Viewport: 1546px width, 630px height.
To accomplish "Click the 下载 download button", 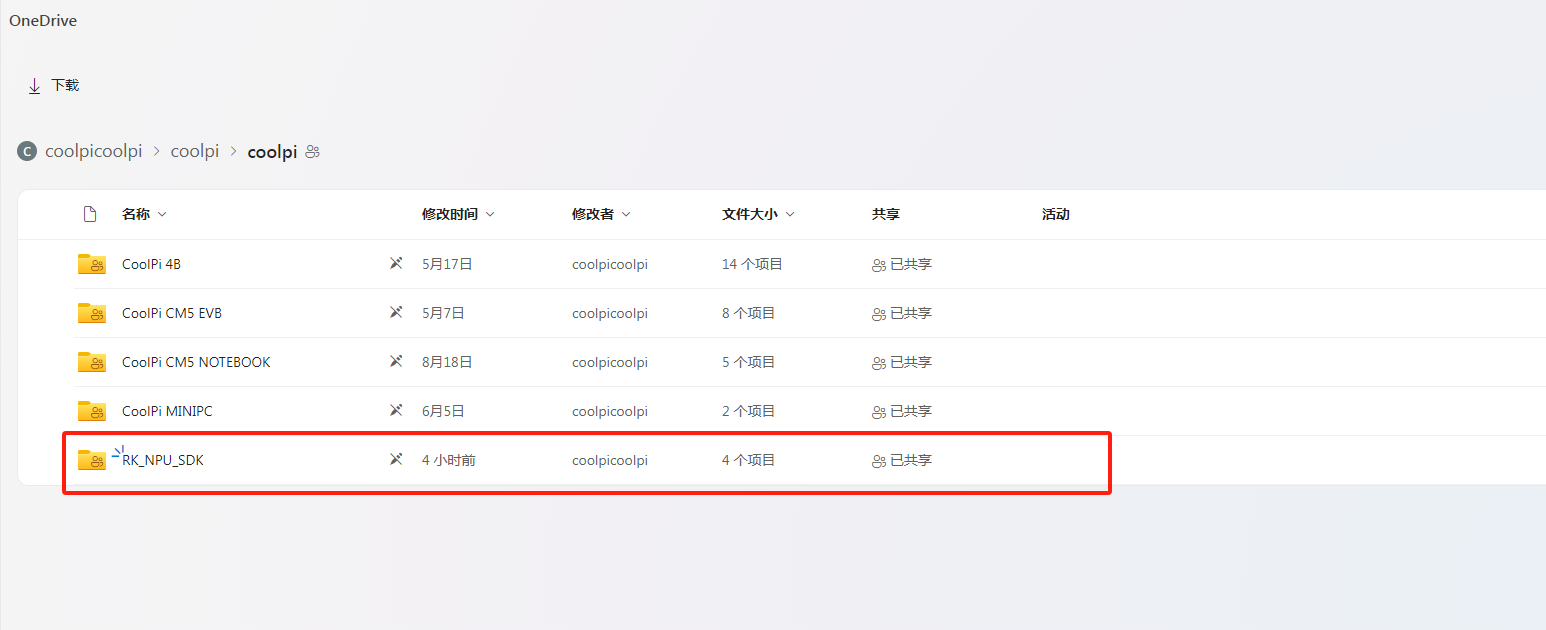I will coord(53,86).
